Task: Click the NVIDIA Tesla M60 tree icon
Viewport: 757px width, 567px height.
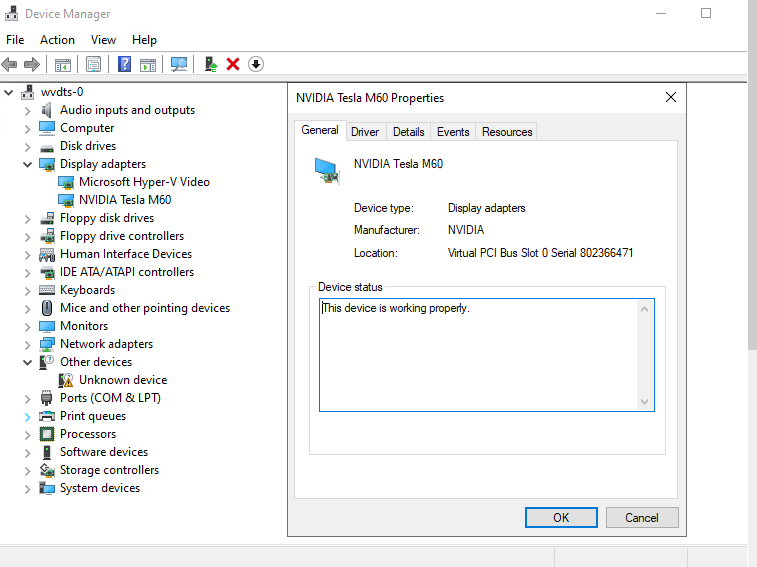Action: point(66,200)
